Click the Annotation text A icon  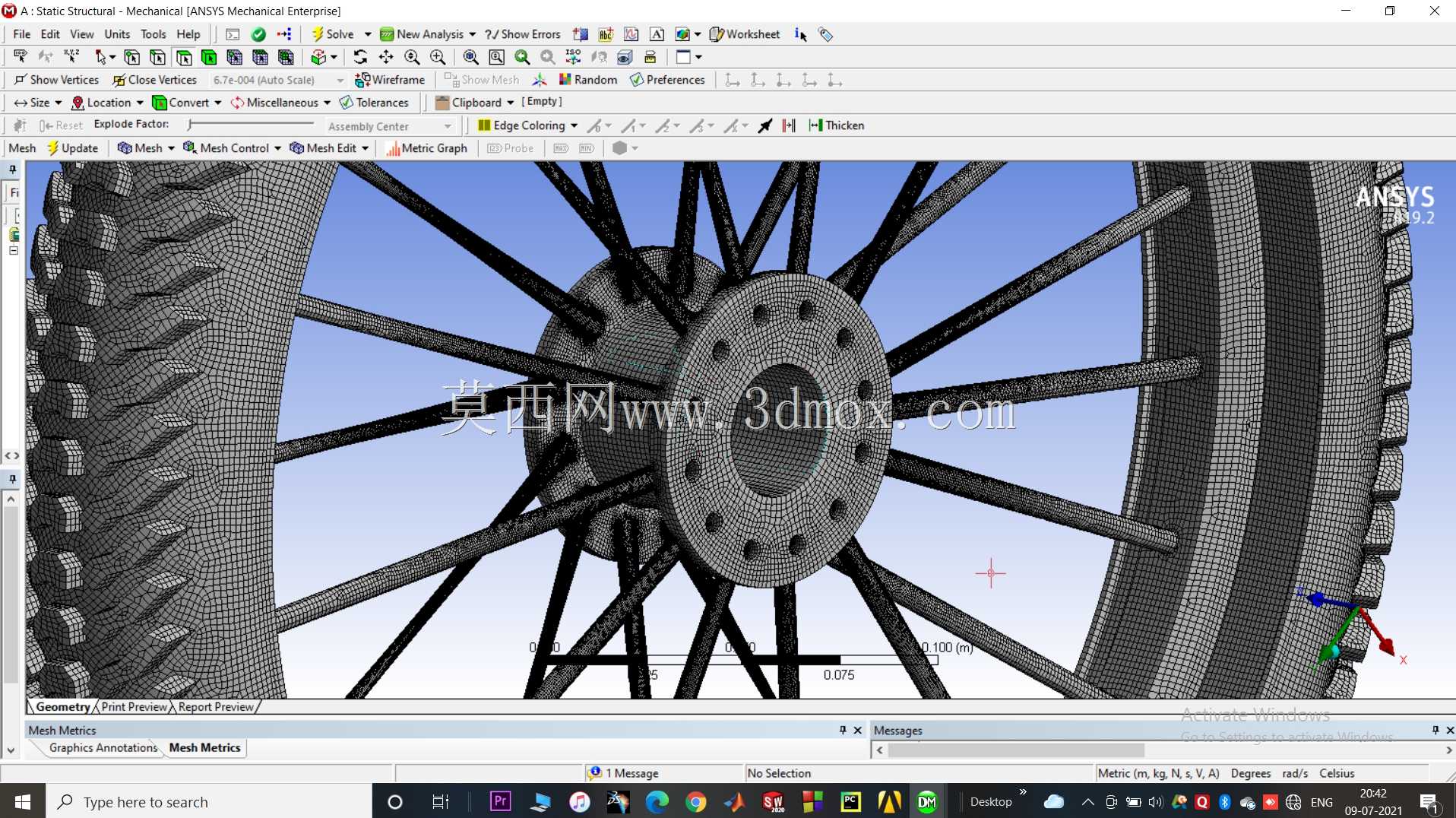[x=657, y=34]
